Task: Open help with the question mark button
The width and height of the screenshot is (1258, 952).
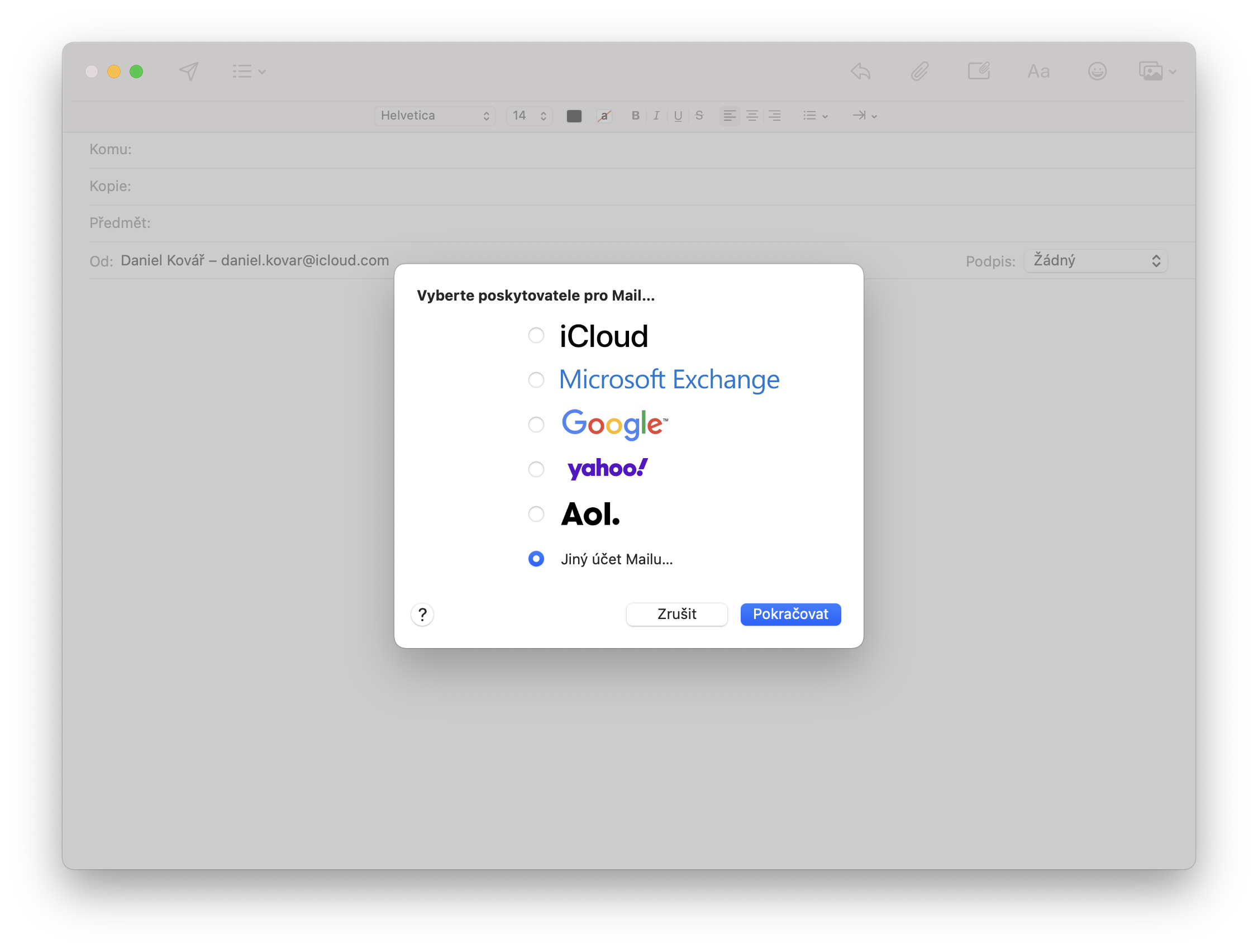Action: [x=422, y=615]
